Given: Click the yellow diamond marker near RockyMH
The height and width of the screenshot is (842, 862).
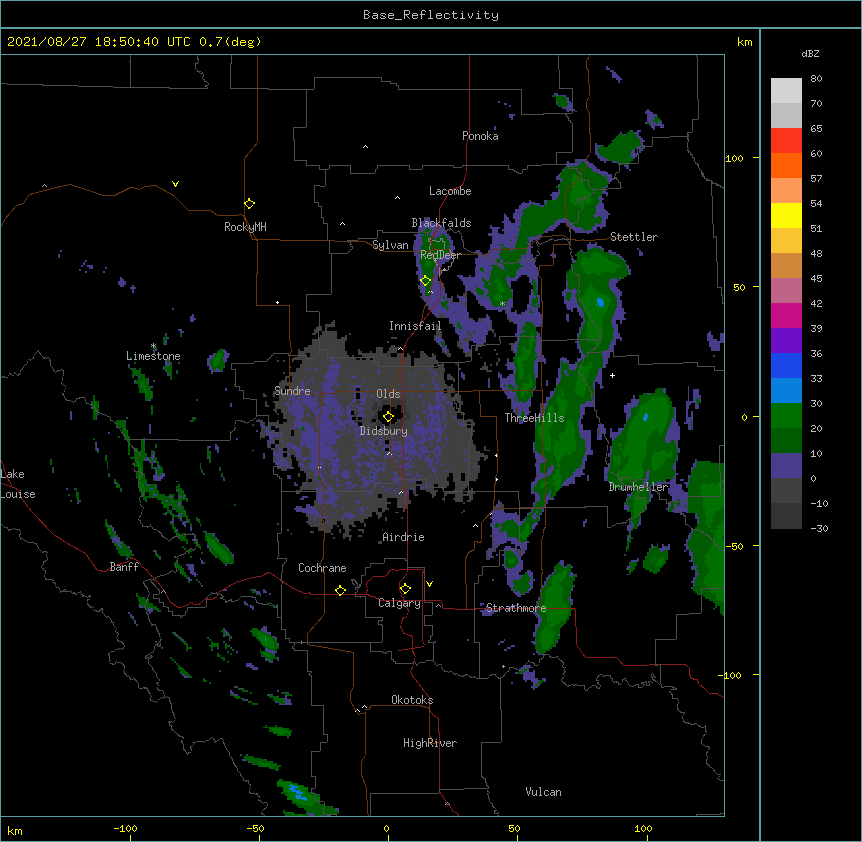Looking at the screenshot, I should coord(250,204).
